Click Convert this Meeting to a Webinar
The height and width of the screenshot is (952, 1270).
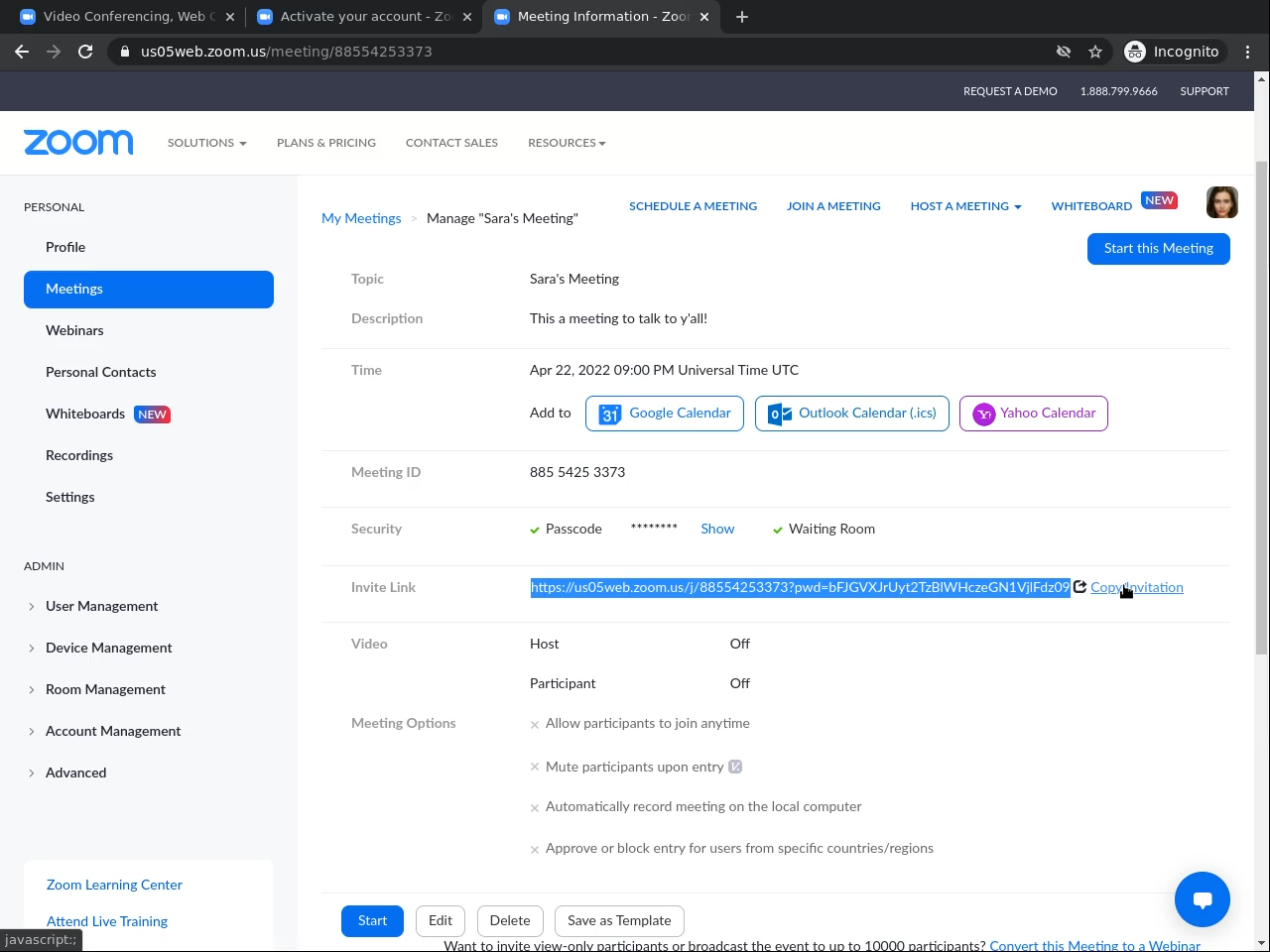pyautogui.click(x=1095, y=945)
